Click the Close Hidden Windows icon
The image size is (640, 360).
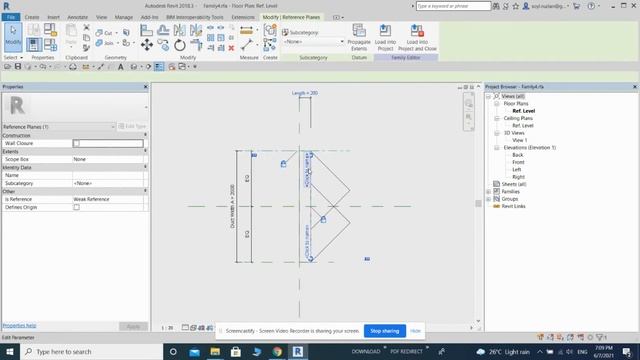pos(172,67)
